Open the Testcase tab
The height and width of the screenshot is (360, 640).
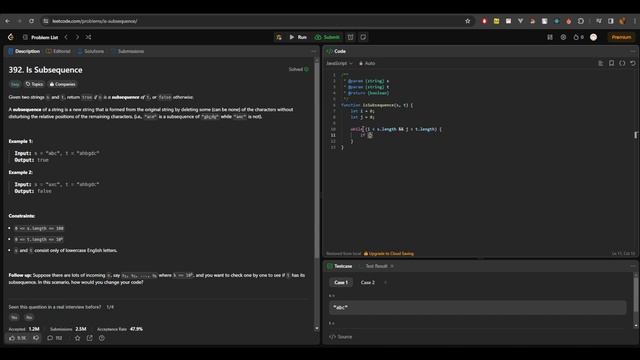pos(340,266)
